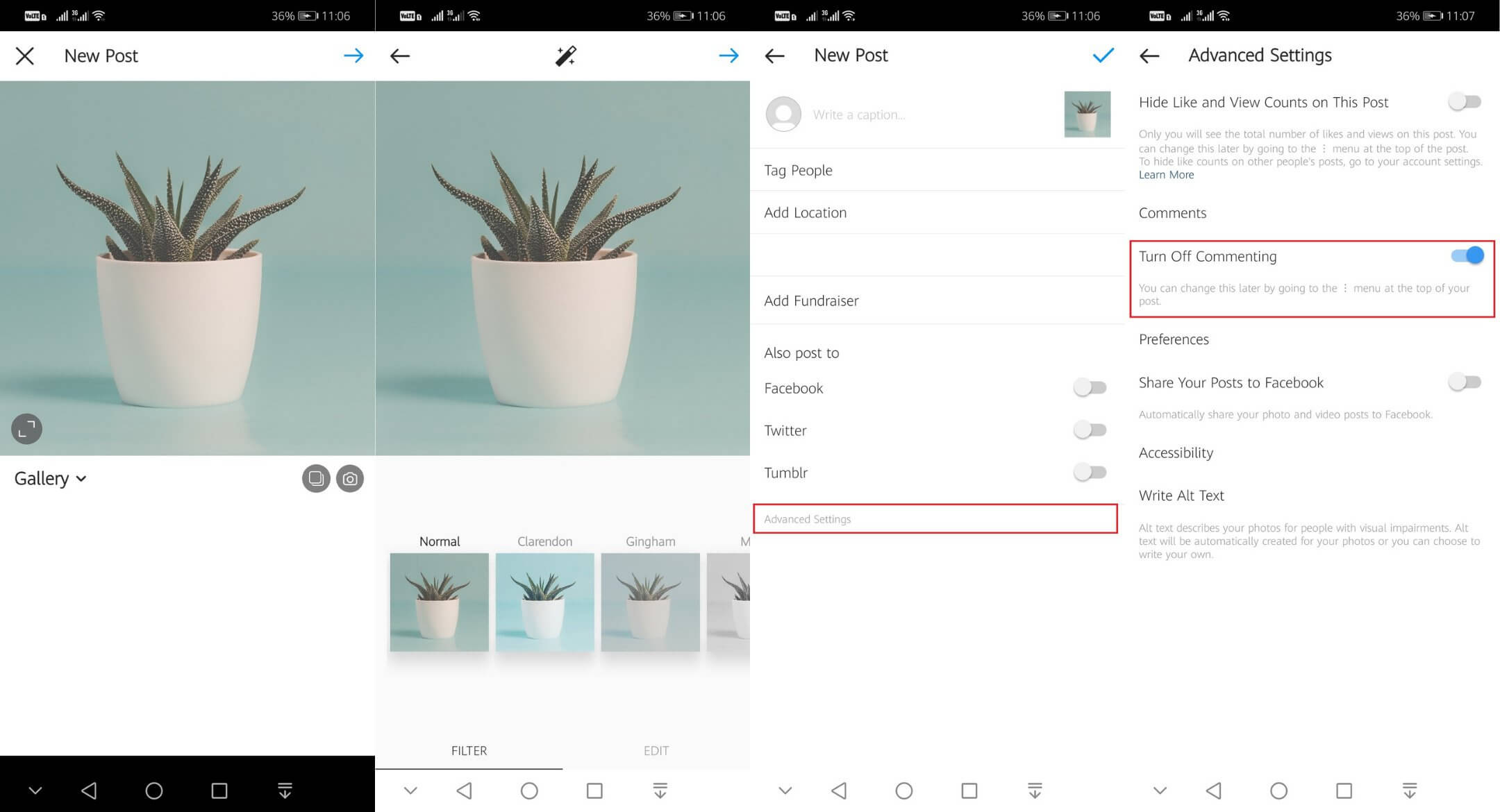Tap the blue next arrow on gallery screen
1500x812 pixels.
pyautogui.click(x=353, y=56)
